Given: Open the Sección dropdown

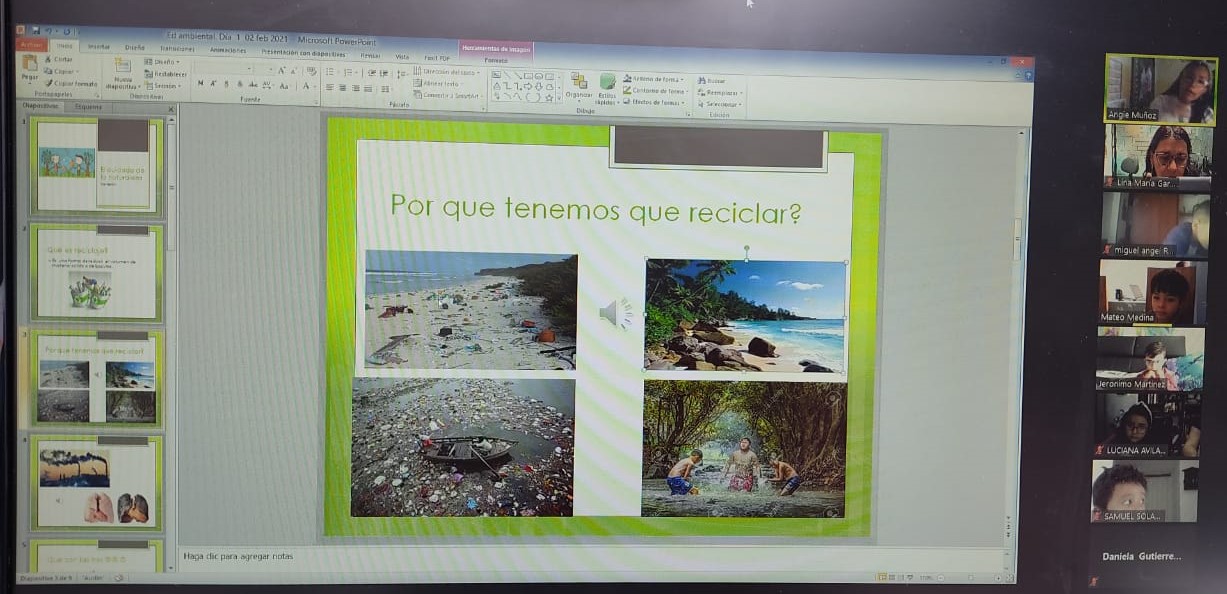Looking at the screenshot, I should pos(165,86).
